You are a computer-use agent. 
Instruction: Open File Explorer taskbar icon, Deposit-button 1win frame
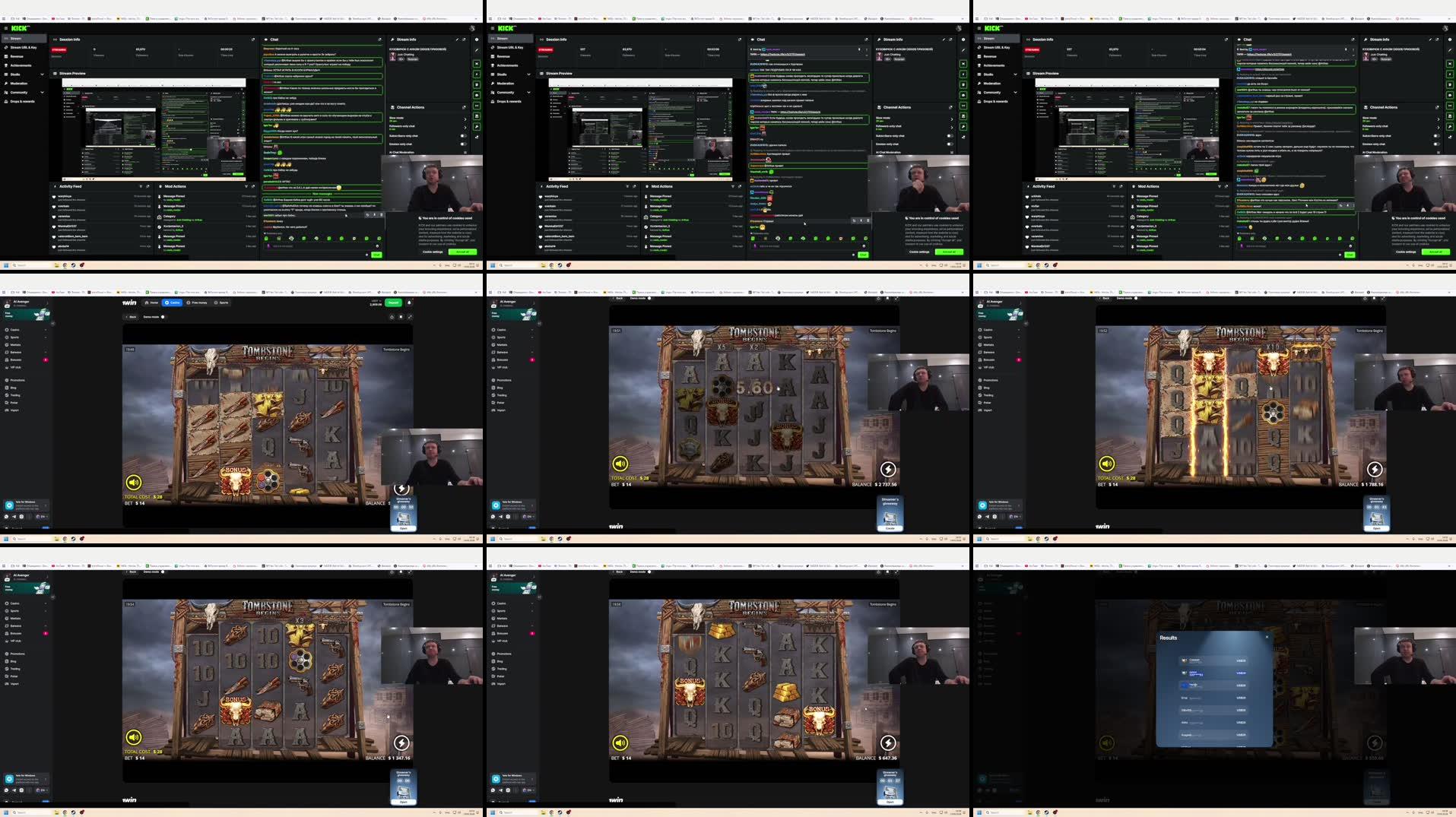click(56, 539)
